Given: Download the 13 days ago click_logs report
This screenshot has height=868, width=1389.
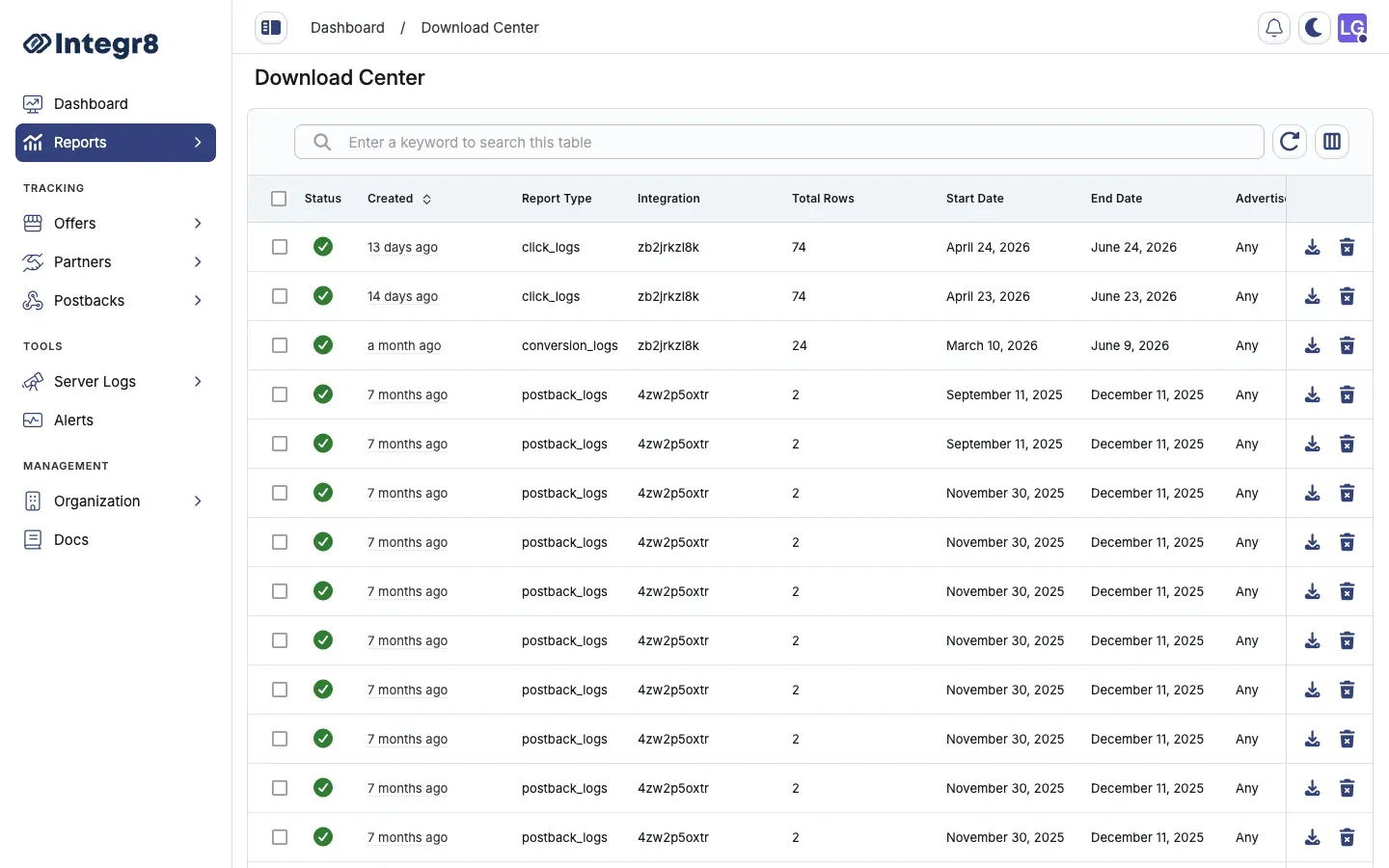Looking at the screenshot, I should (x=1313, y=247).
